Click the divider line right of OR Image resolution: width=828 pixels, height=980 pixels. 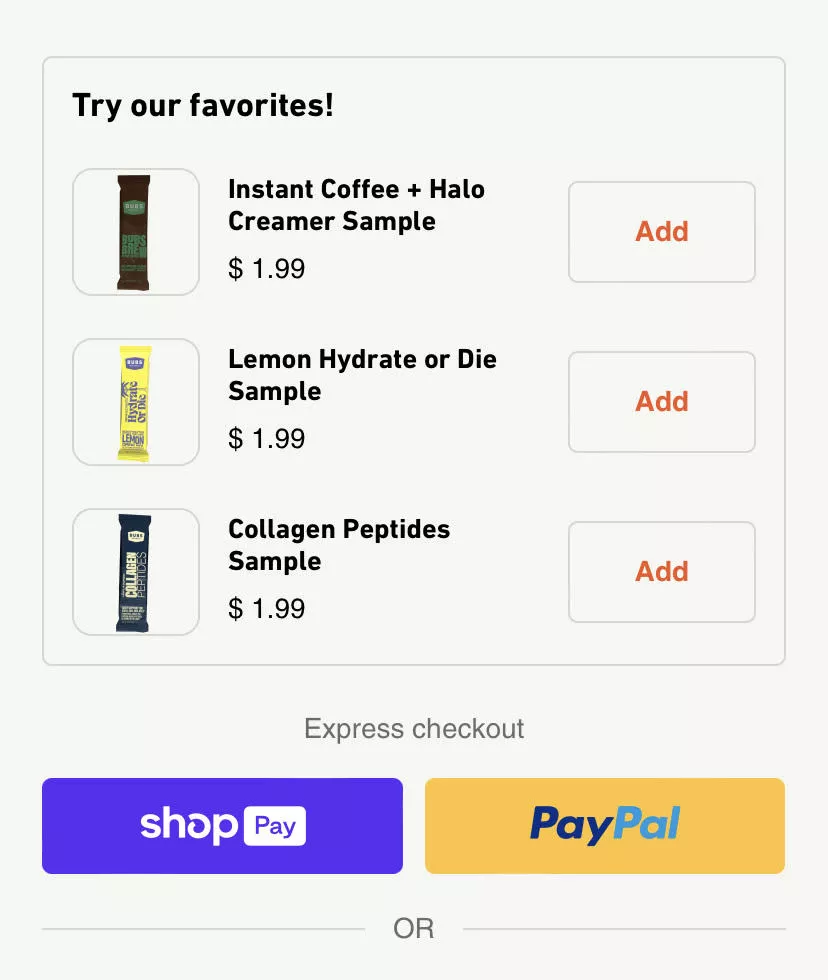624,929
